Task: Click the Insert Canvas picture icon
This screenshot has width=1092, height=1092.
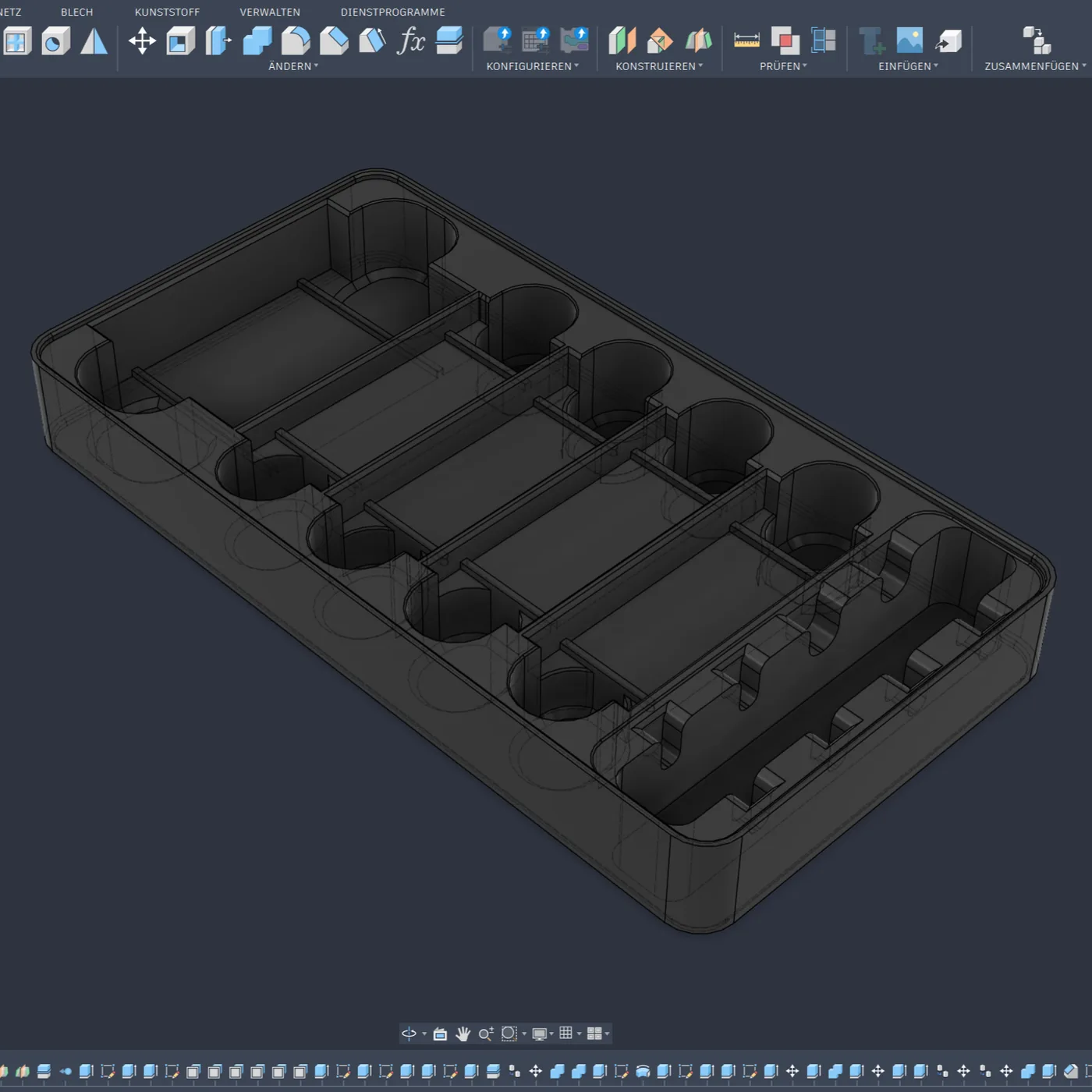Action: click(x=909, y=41)
